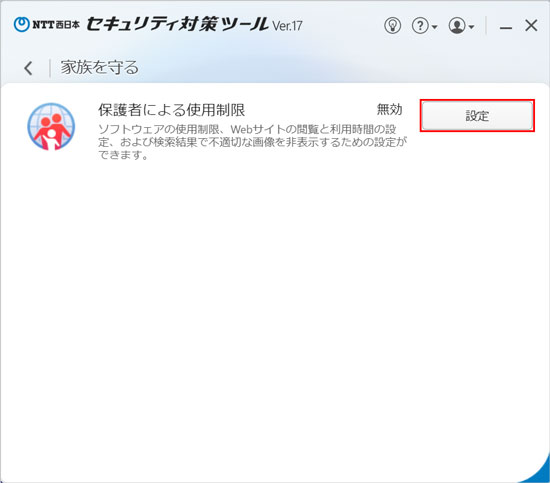Click the NTT西日本 logo
Screen dimensions: 550x483
47,24
